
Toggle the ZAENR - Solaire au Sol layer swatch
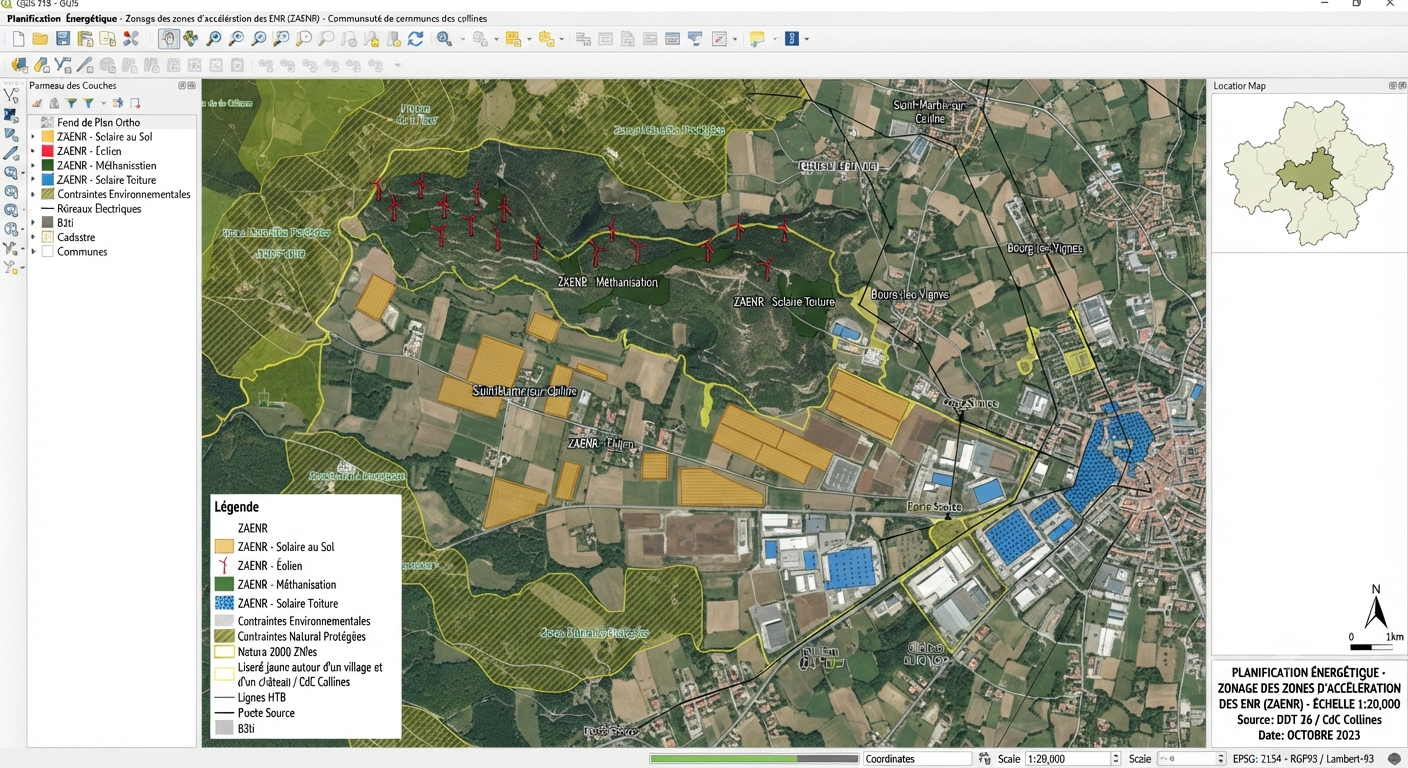click(47, 137)
